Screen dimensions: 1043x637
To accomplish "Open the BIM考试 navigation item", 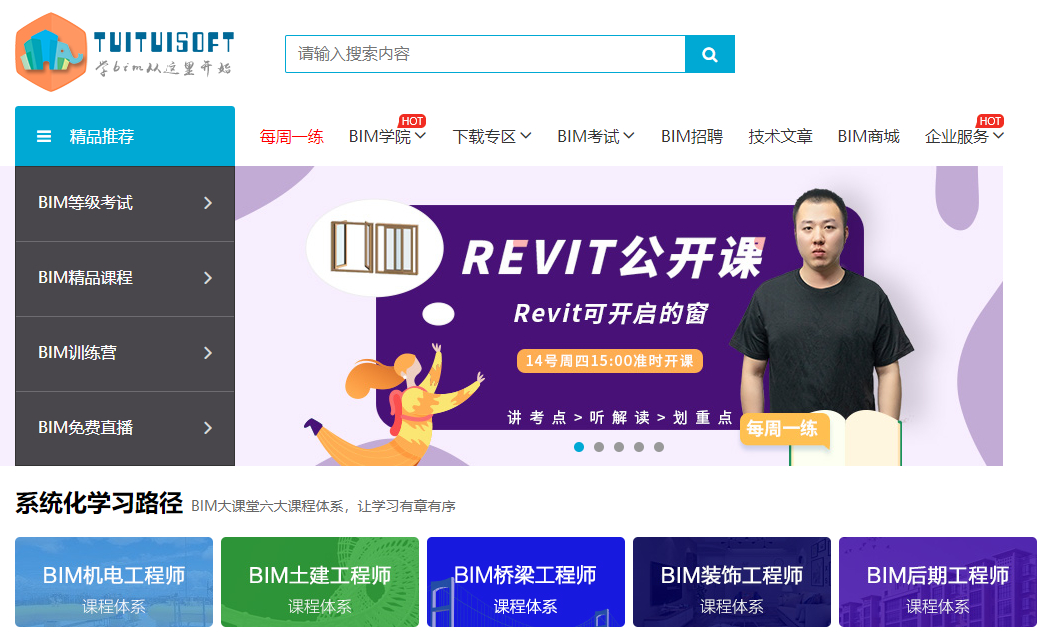I will pos(588,137).
